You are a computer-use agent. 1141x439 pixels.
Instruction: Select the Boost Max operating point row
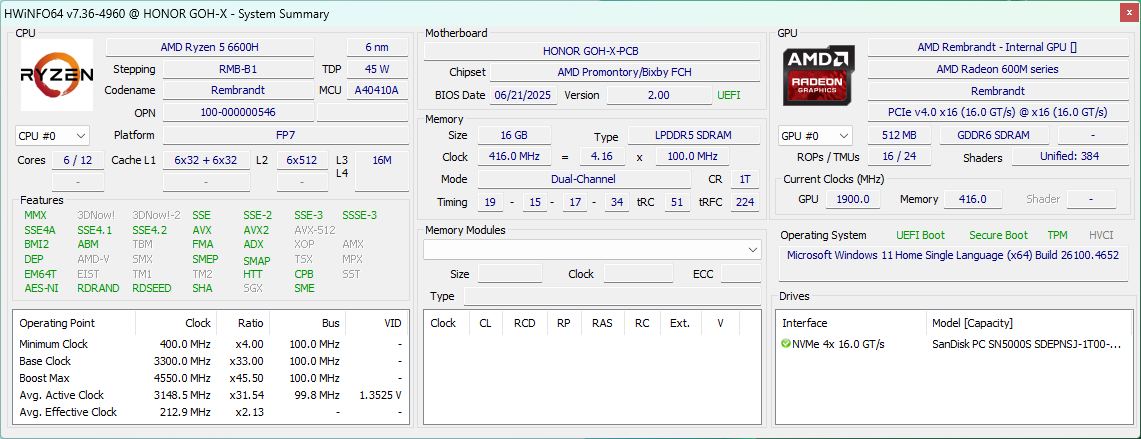(x=210, y=379)
